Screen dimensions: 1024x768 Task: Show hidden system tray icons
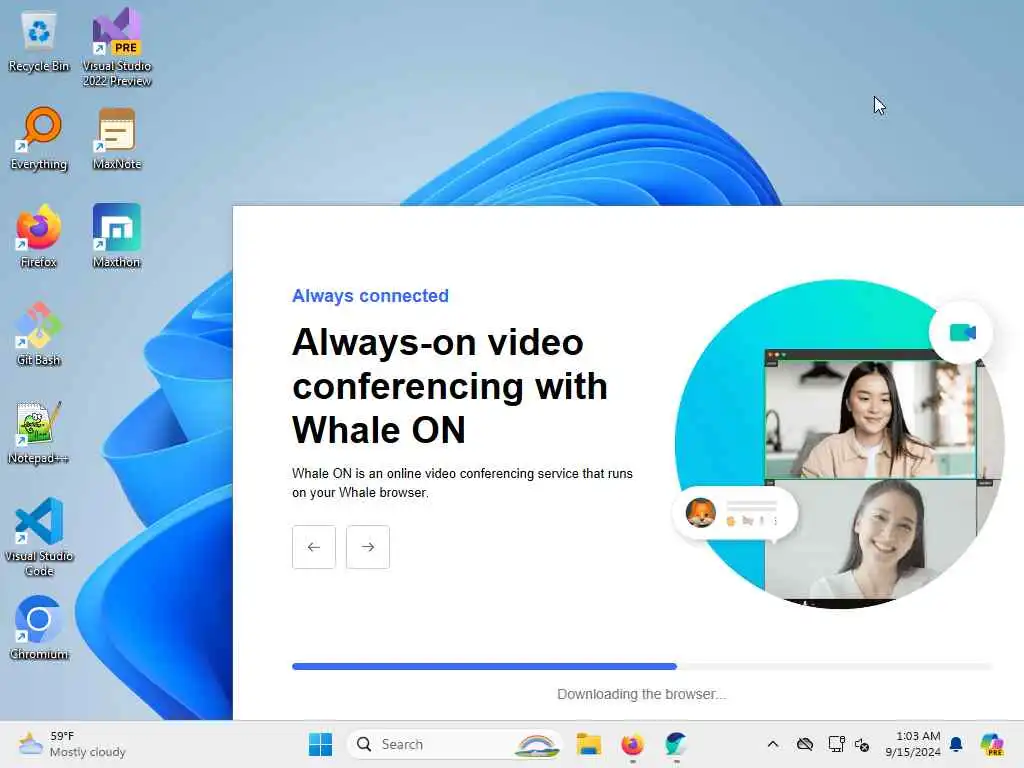coord(773,744)
